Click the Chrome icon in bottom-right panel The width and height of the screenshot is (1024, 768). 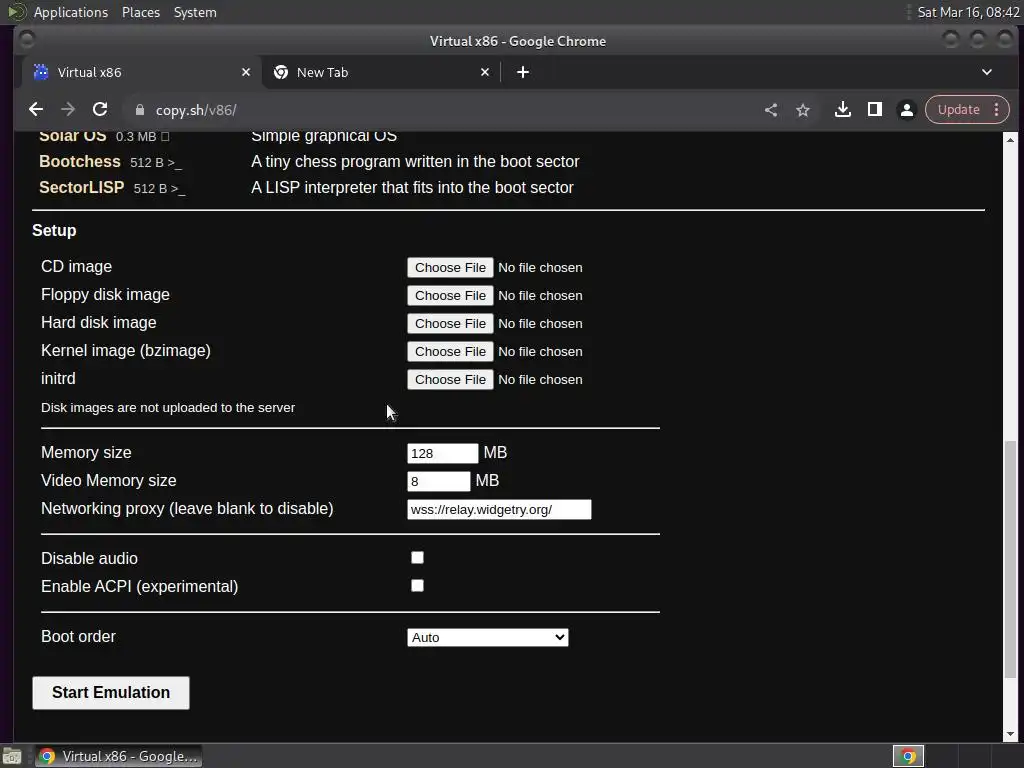[x=908, y=756]
